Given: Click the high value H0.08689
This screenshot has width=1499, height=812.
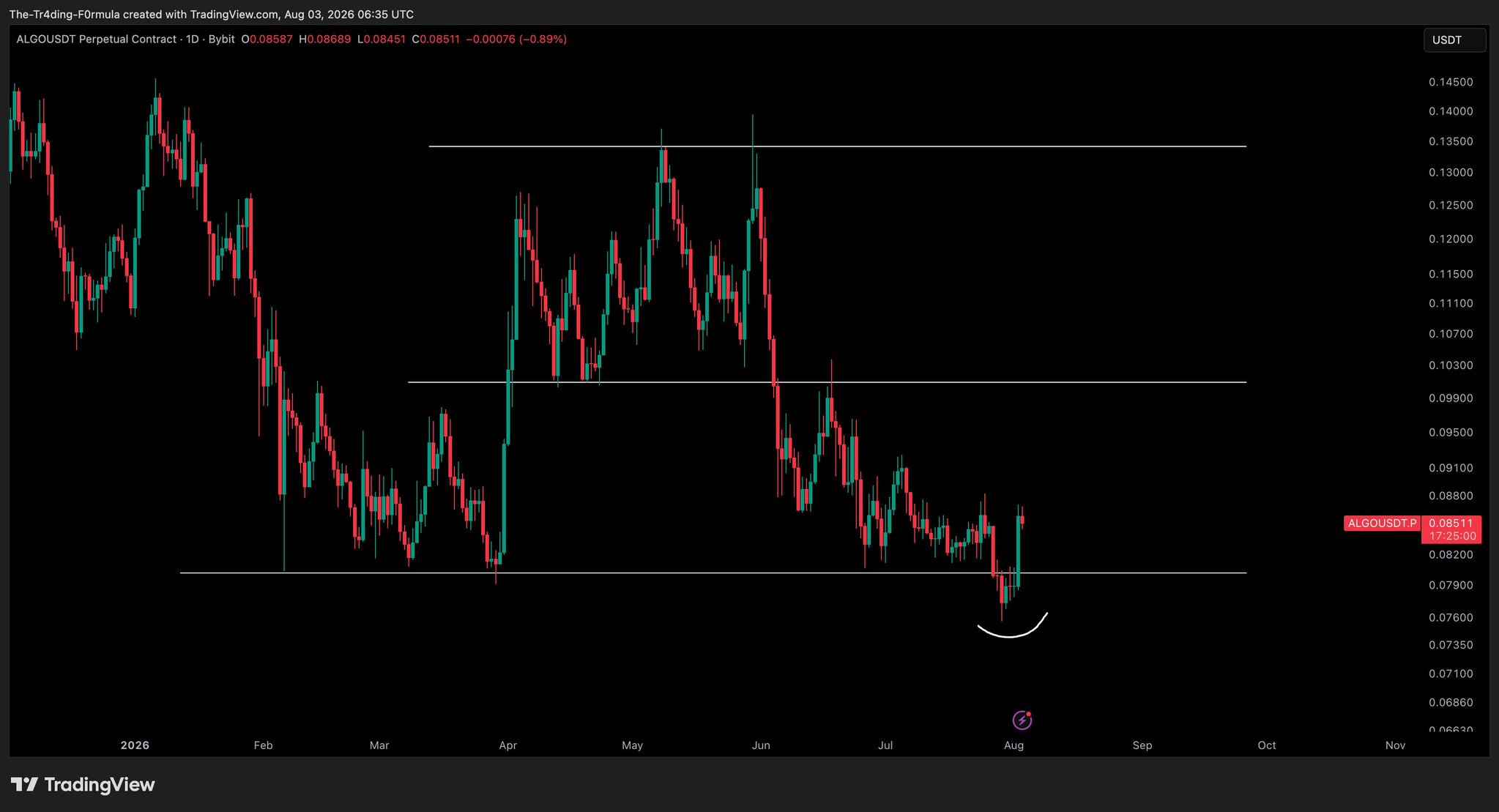Looking at the screenshot, I should (x=325, y=40).
